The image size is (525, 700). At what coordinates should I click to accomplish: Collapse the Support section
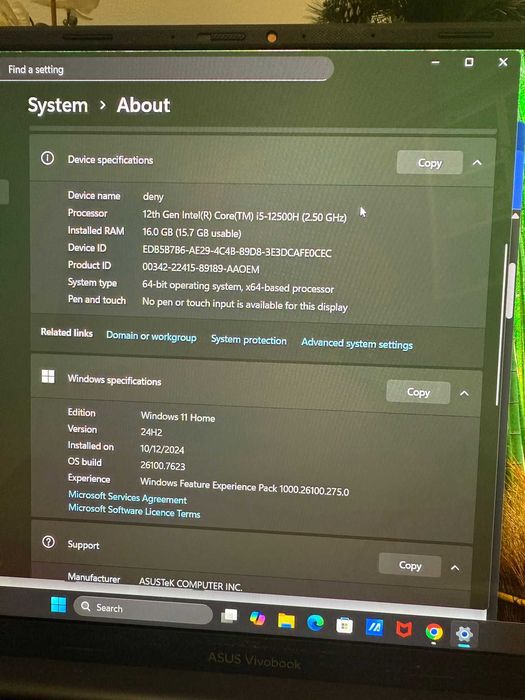(455, 568)
